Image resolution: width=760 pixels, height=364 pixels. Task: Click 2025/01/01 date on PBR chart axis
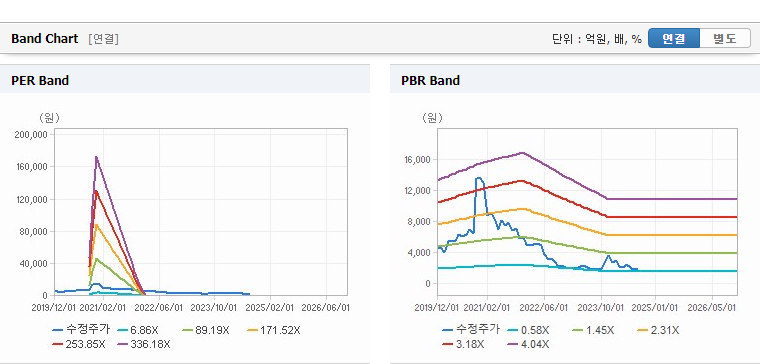point(655,308)
